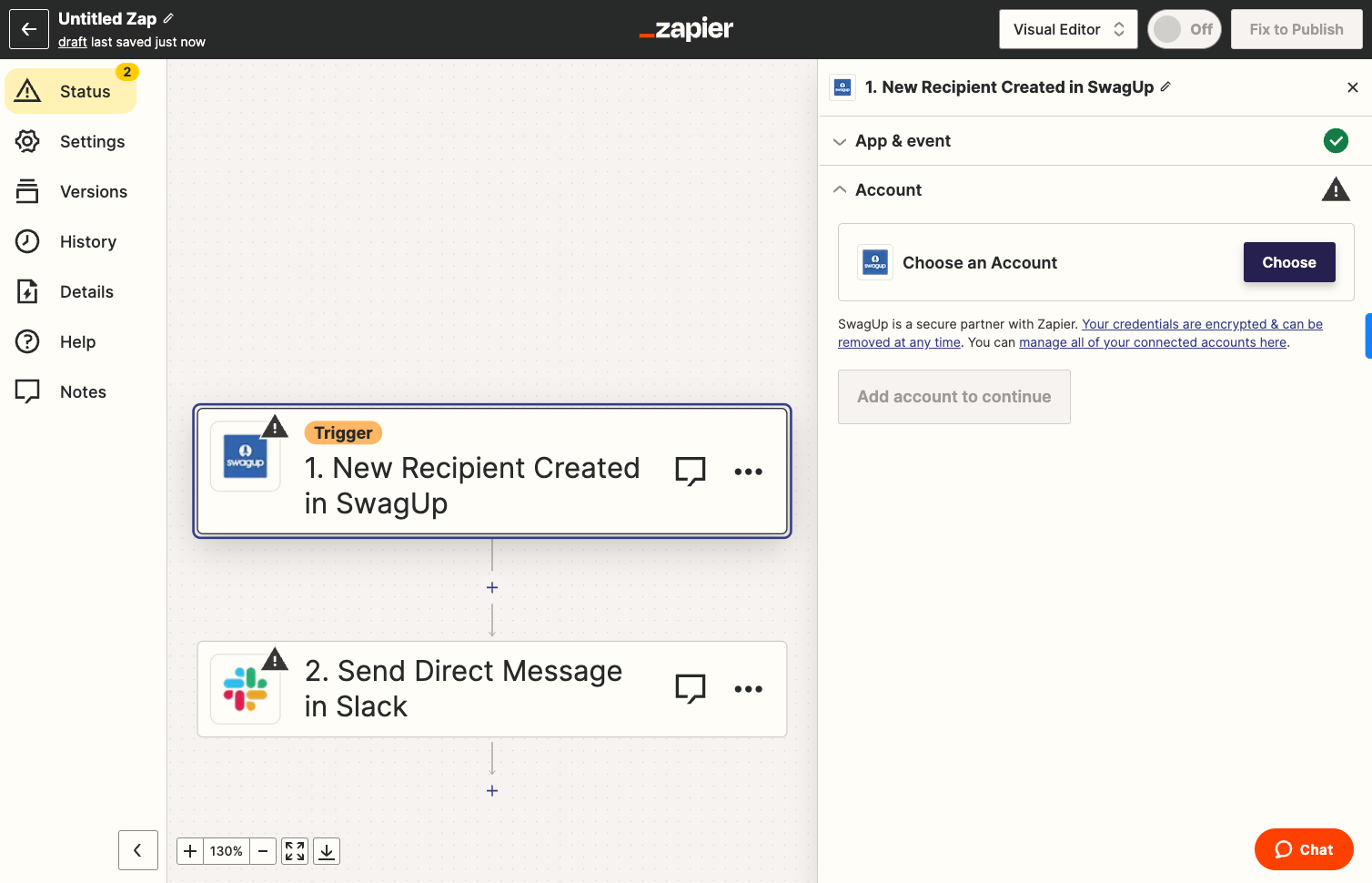Add a step after the Slack action

[492, 791]
